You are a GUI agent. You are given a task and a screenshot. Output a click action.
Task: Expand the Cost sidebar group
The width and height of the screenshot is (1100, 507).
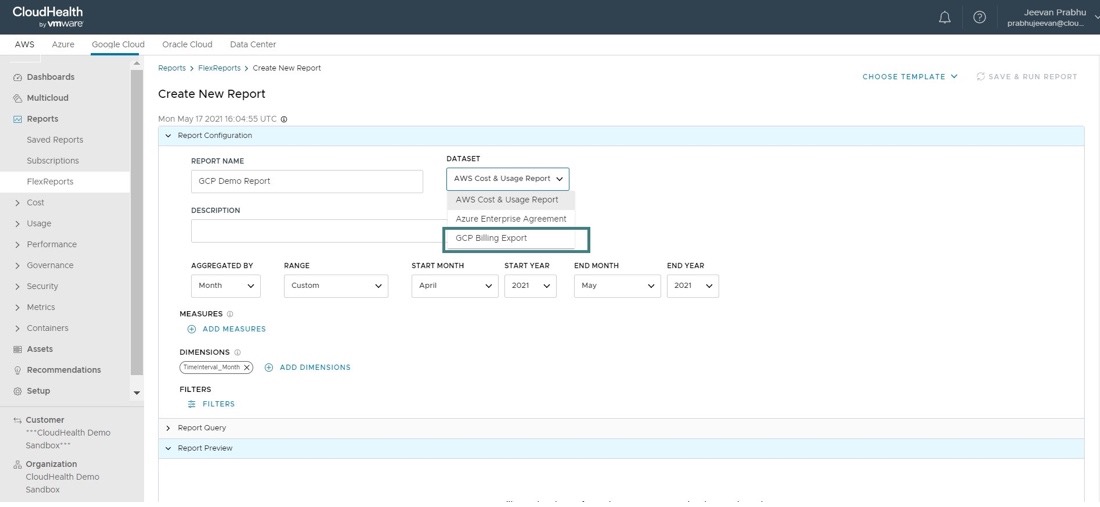click(x=18, y=203)
